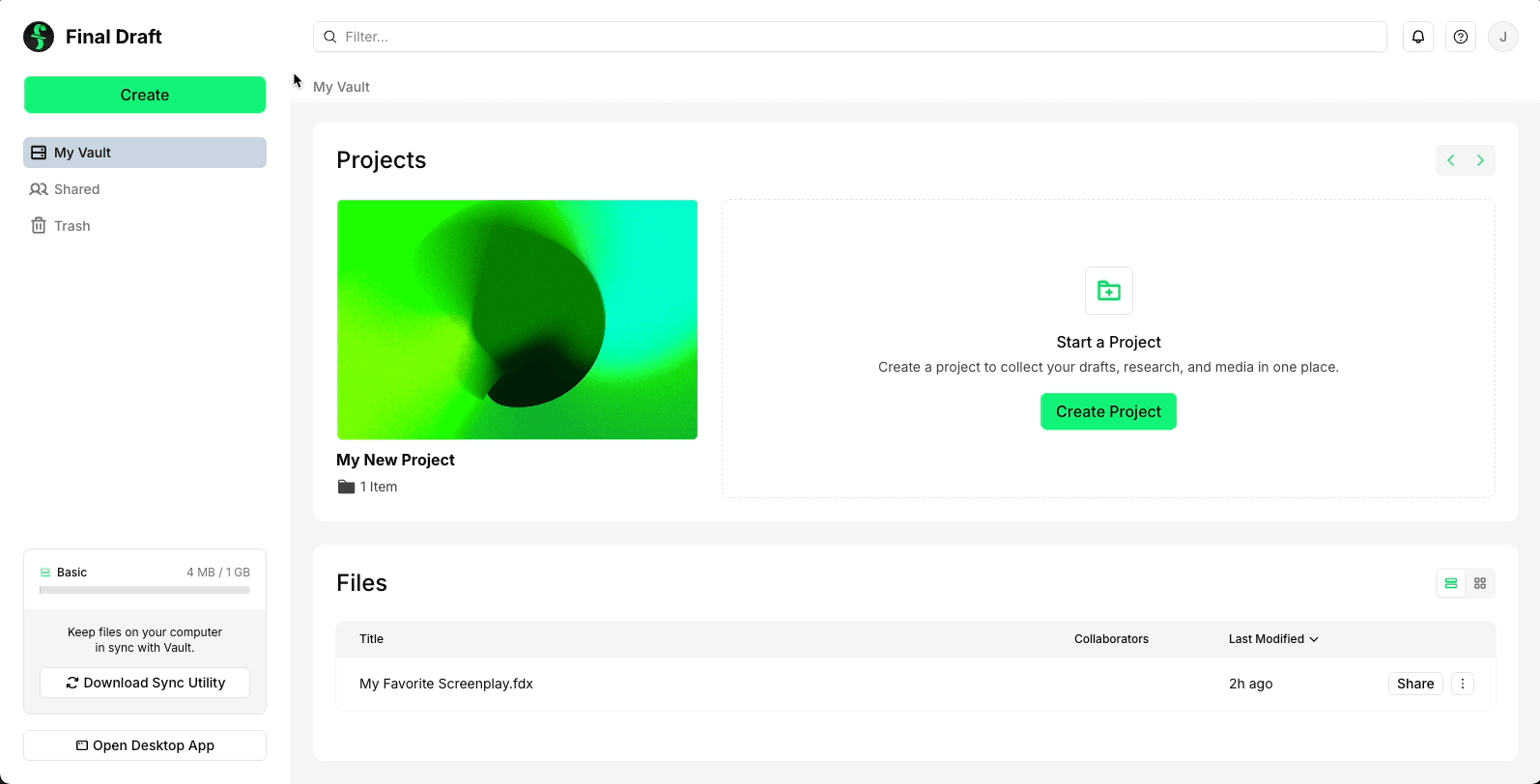Click the Create Project button
Viewport: 1540px width, 784px height.
pyautogui.click(x=1108, y=411)
